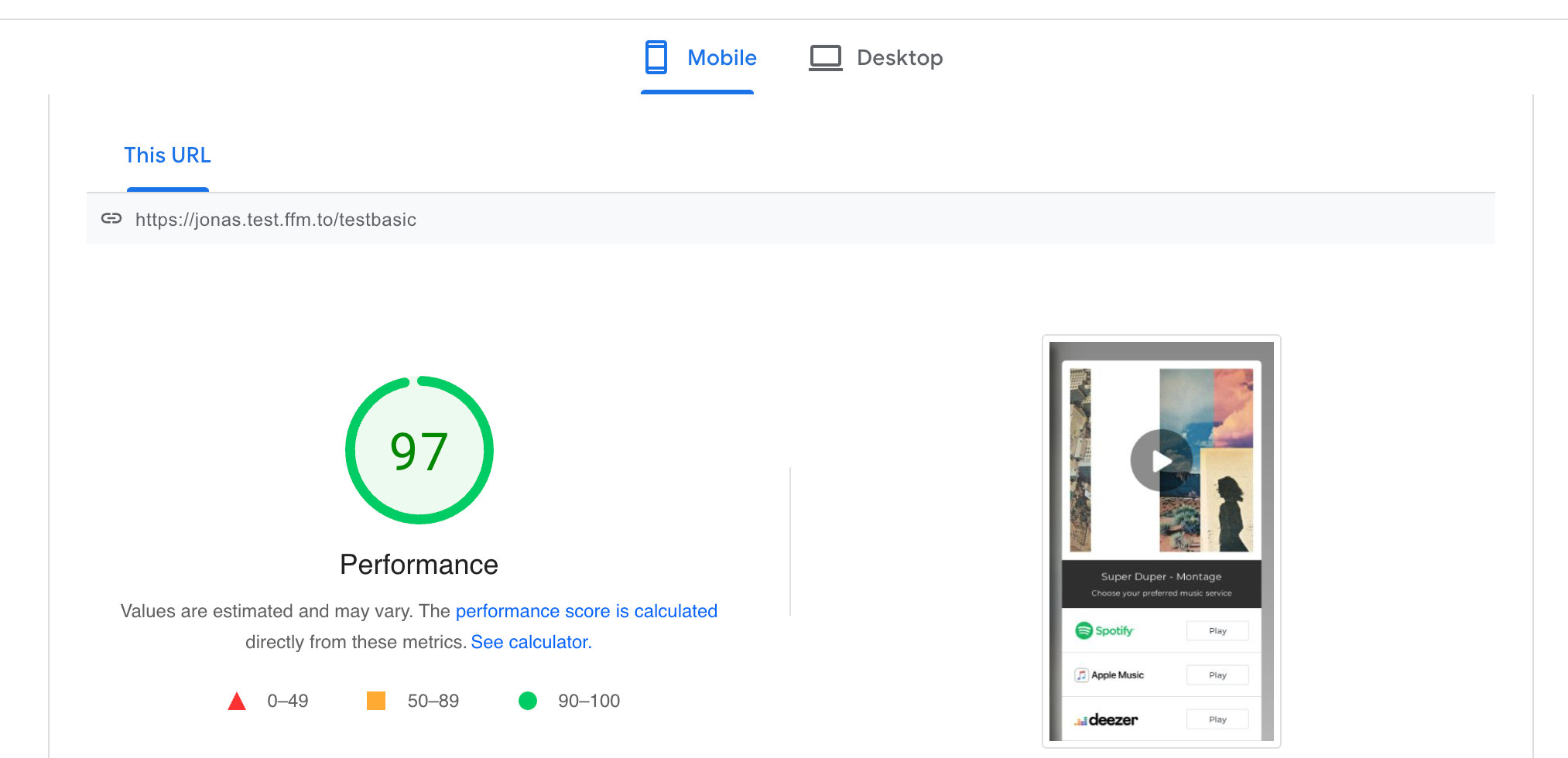This screenshot has height=758, width=1568.
Task: Click the tested URL jonas.test.ffm.to/testbasic
Action: (x=276, y=220)
